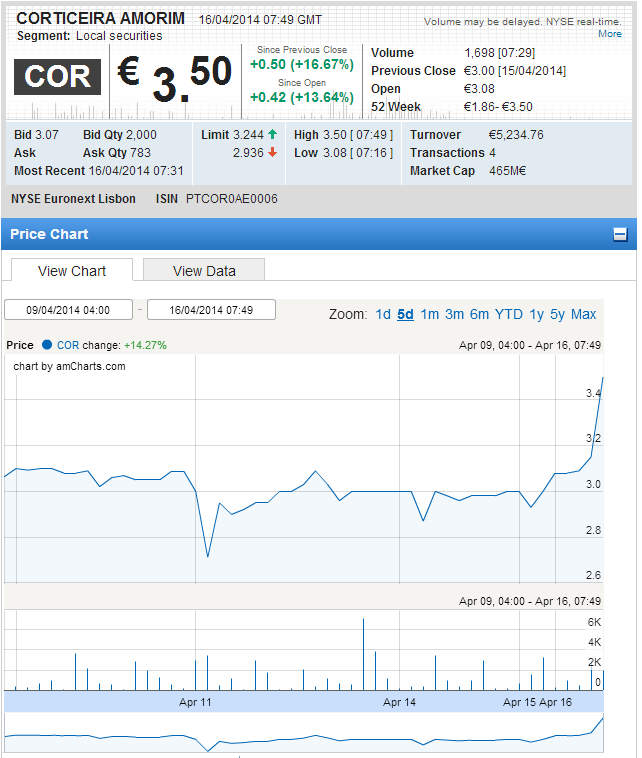
Task: Set chart zoom to Max
Action: tap(584, 314)
